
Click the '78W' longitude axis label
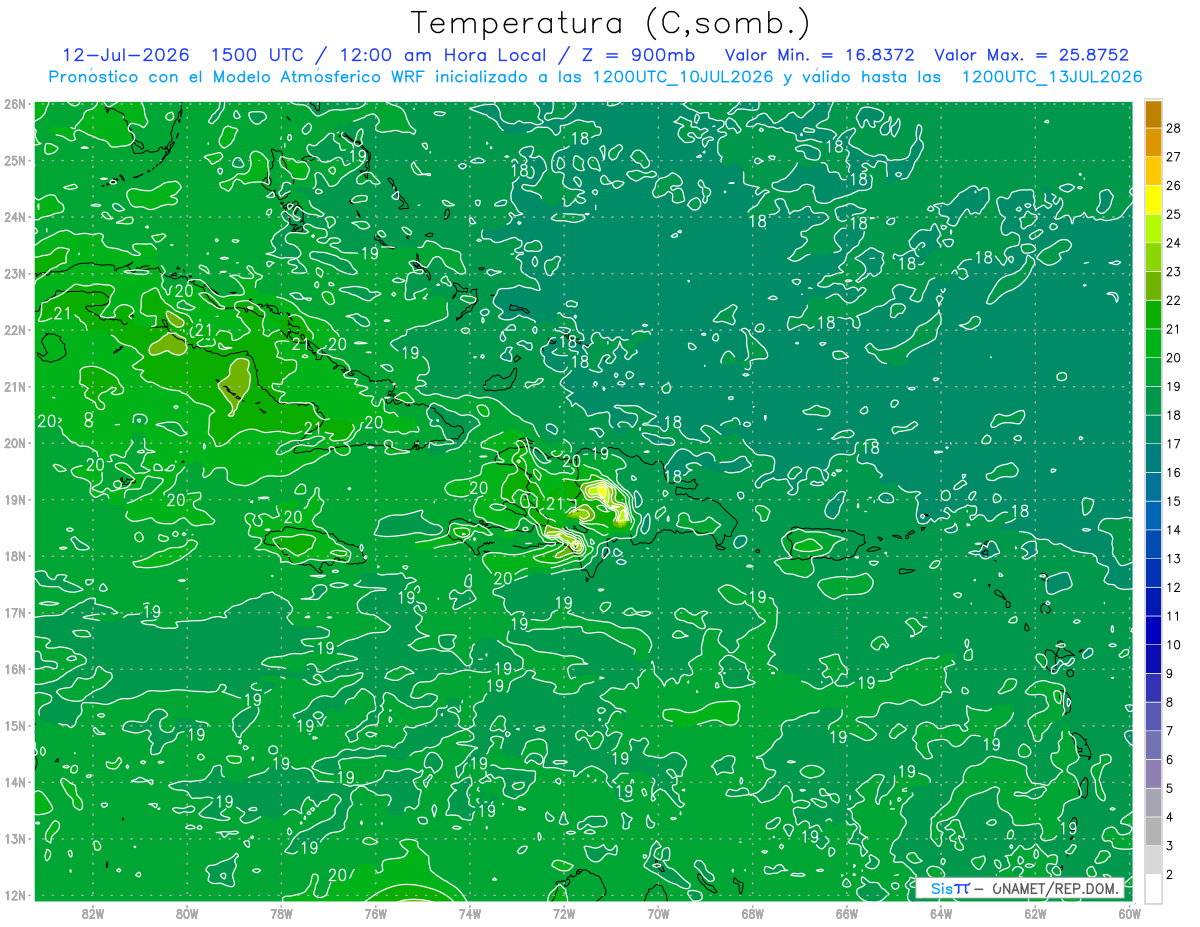tap(281, 913)
